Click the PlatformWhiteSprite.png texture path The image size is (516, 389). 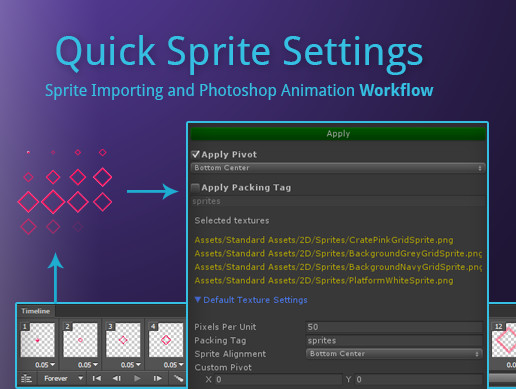point(324,281)
